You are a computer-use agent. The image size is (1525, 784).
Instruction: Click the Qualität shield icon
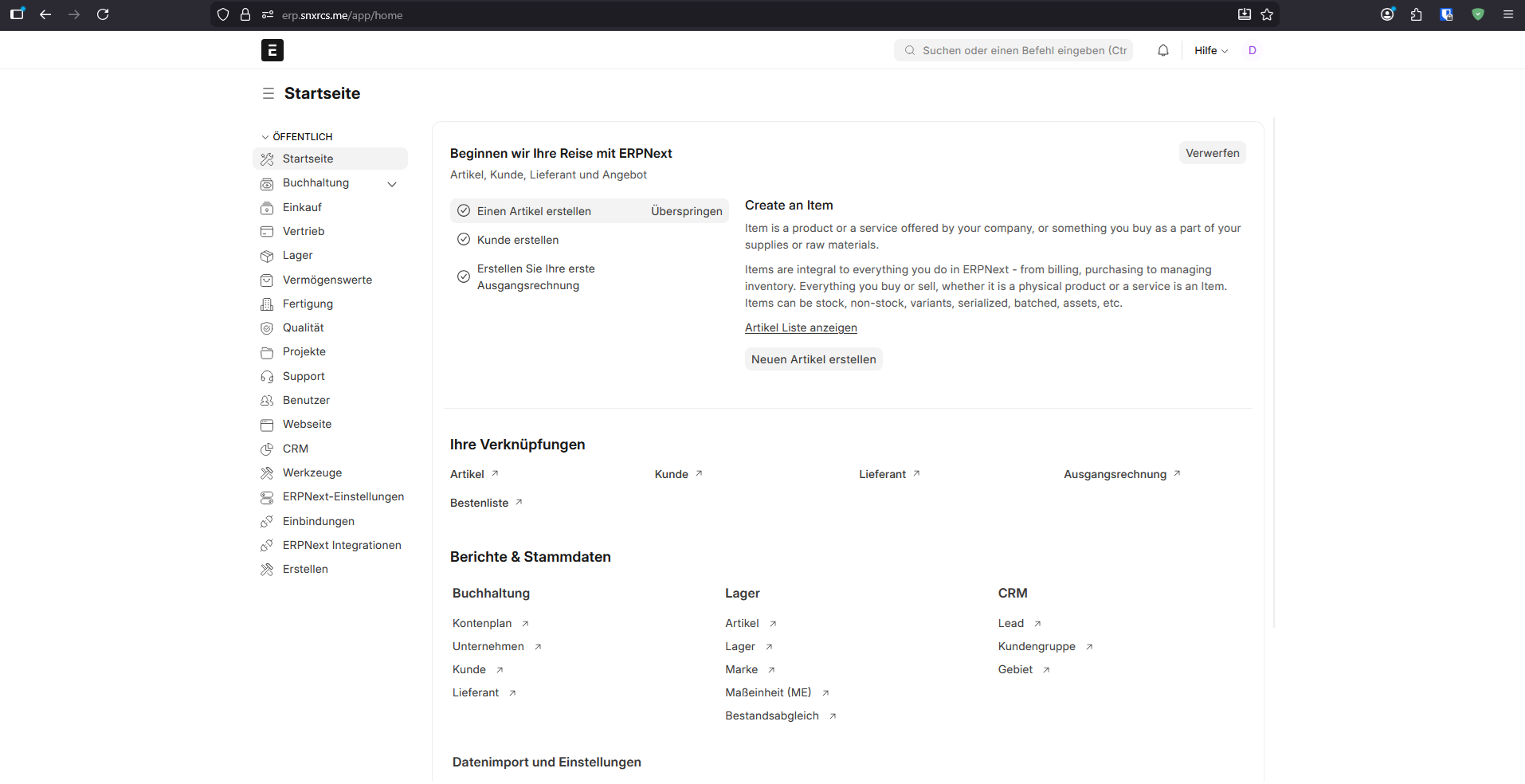point(267,327)
